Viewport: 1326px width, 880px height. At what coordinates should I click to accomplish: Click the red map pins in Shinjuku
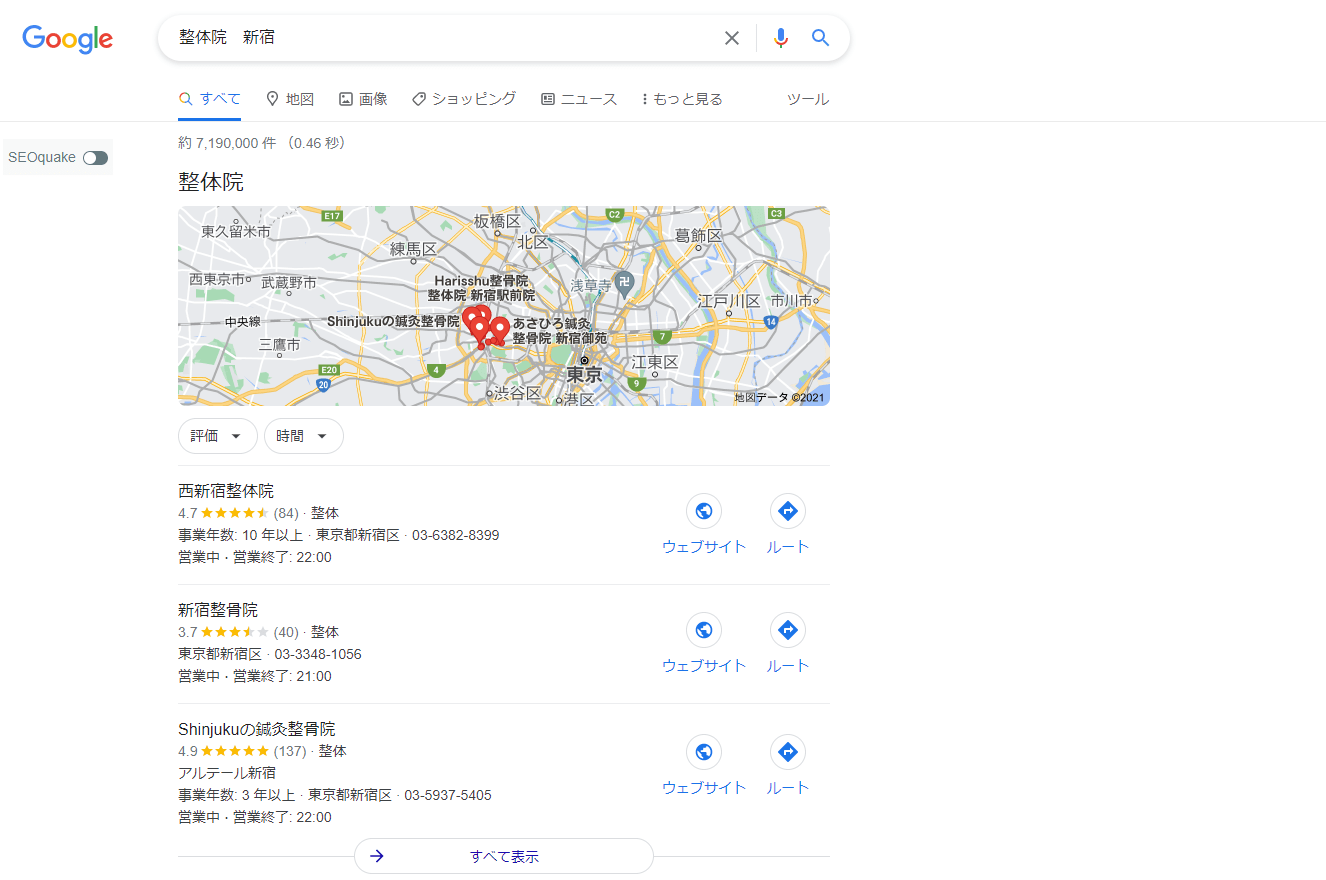click(x=484, y=326)
